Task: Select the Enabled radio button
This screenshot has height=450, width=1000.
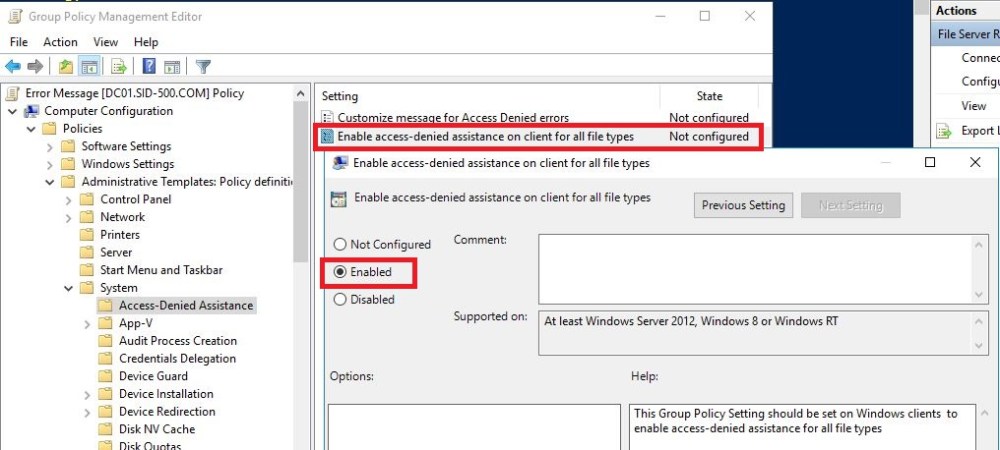Action: point(340,272)
